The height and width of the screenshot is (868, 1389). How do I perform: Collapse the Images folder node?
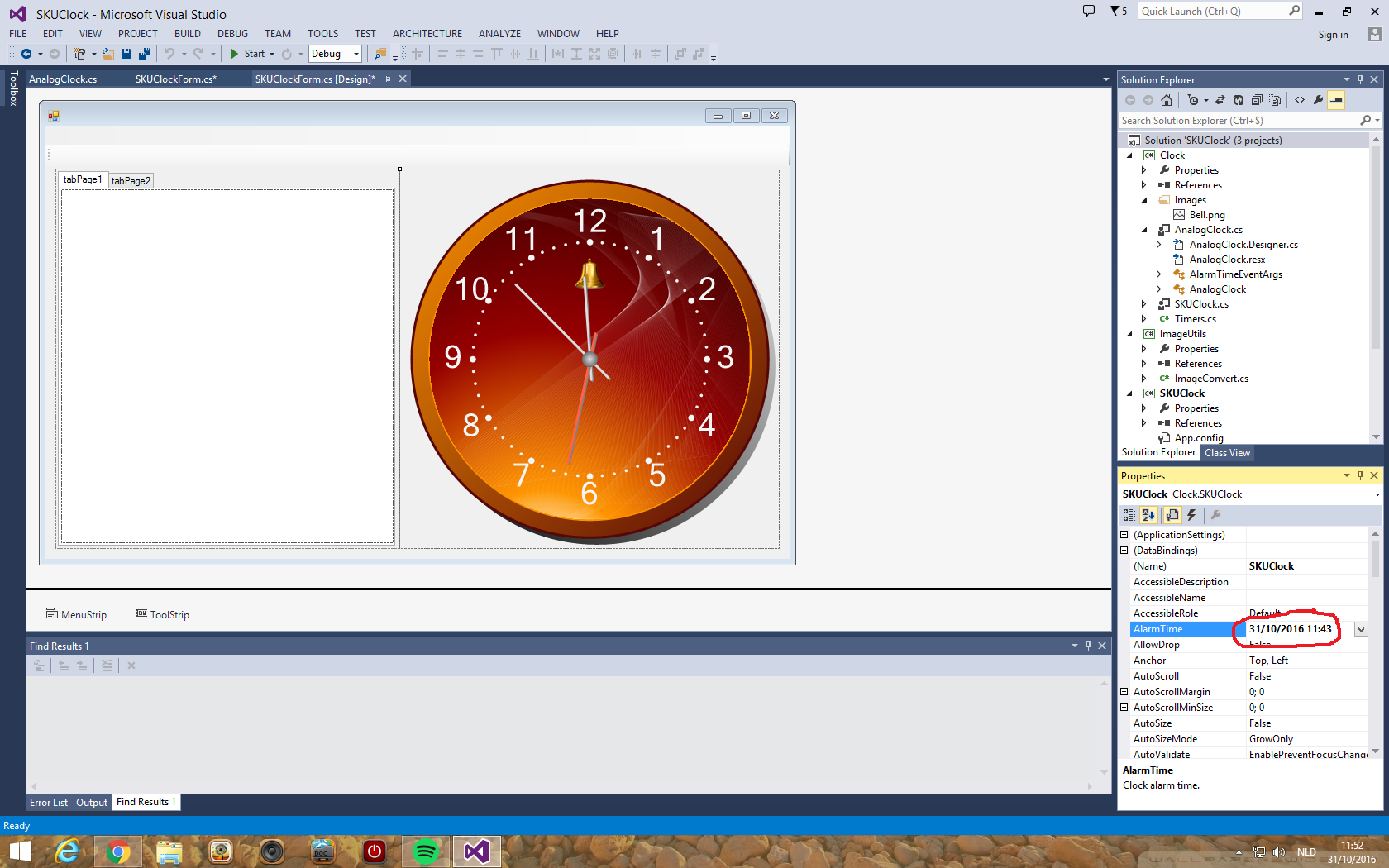click(x=1145, y=200)
